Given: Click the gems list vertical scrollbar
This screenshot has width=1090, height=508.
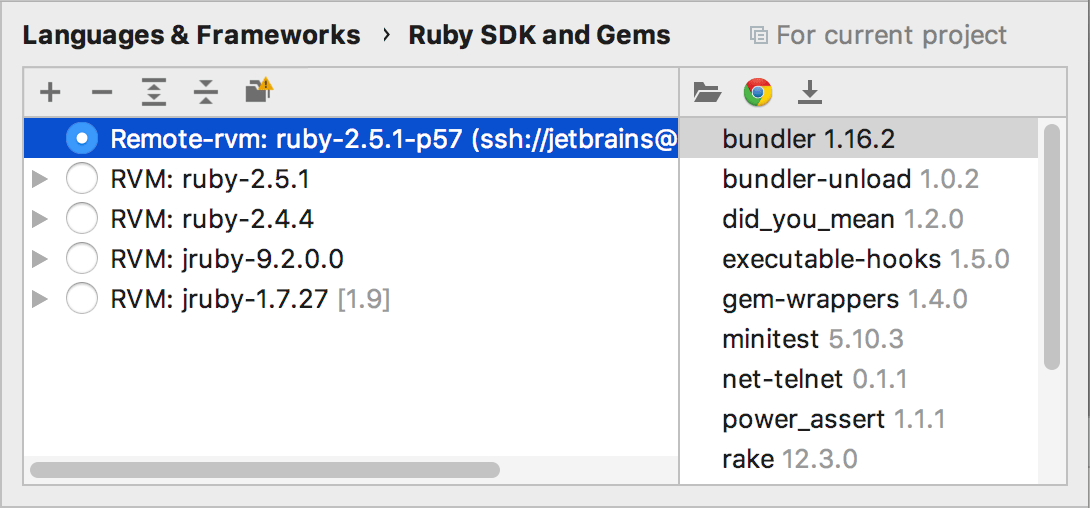Looking at the screenshot, I should click(x=1052, y=247).
